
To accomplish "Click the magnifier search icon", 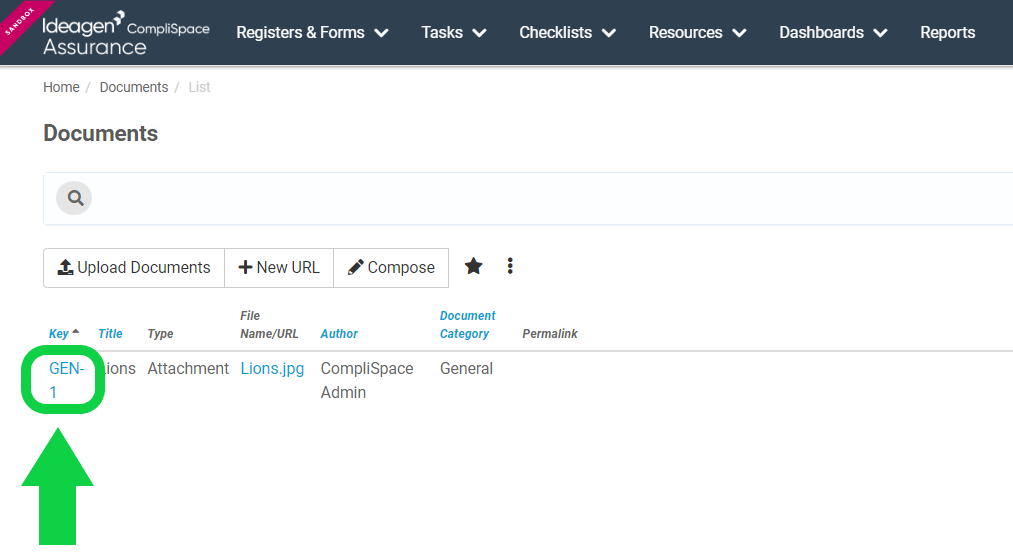I will 74,198.
